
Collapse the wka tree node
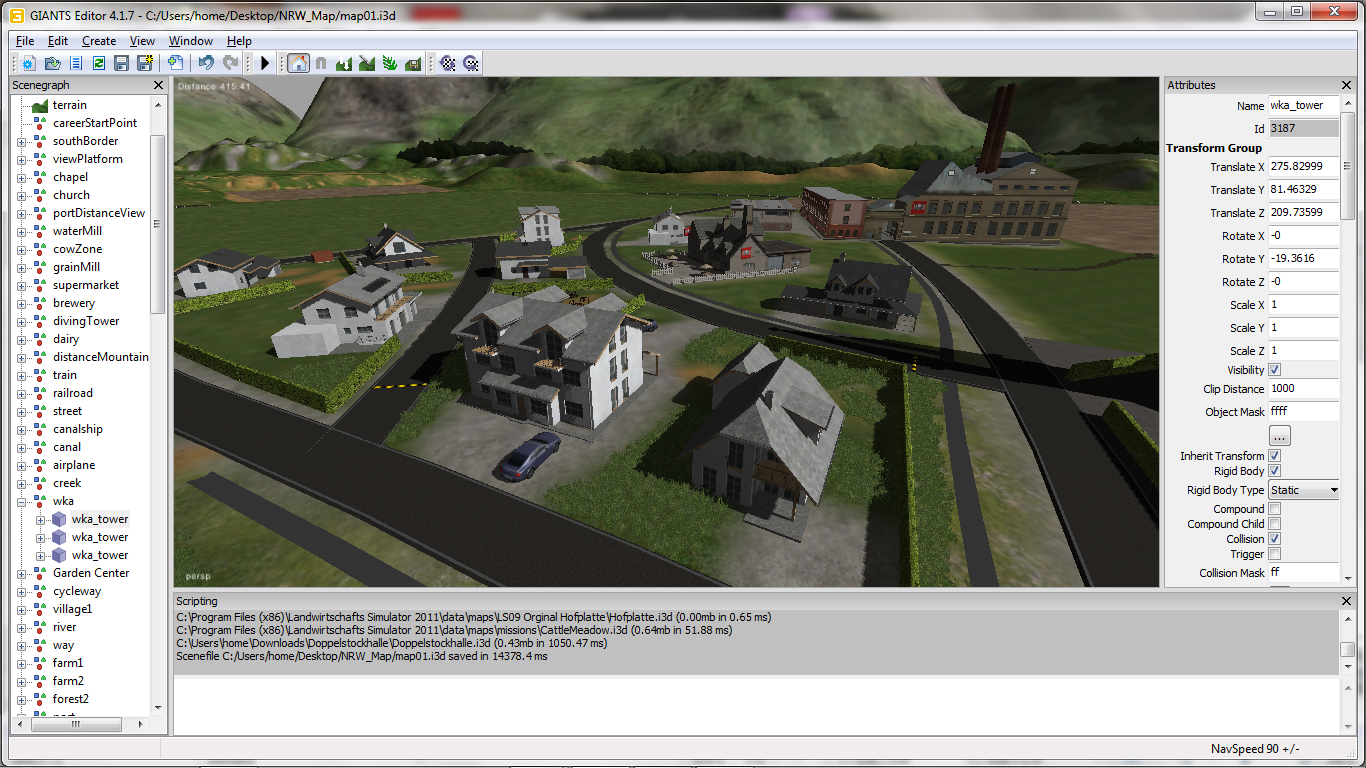[21, 502]
